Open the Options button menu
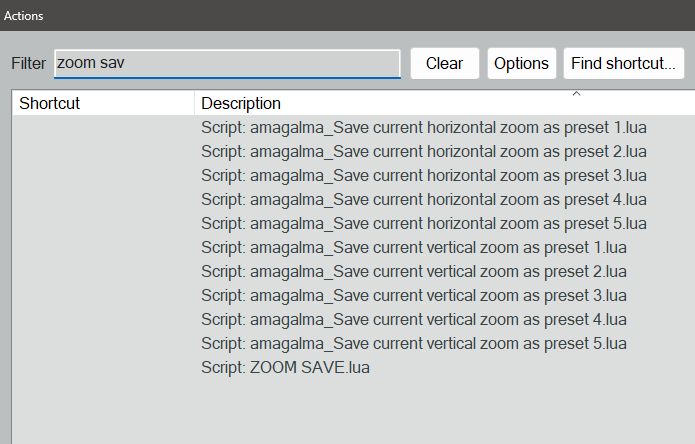 coord(521,63)
